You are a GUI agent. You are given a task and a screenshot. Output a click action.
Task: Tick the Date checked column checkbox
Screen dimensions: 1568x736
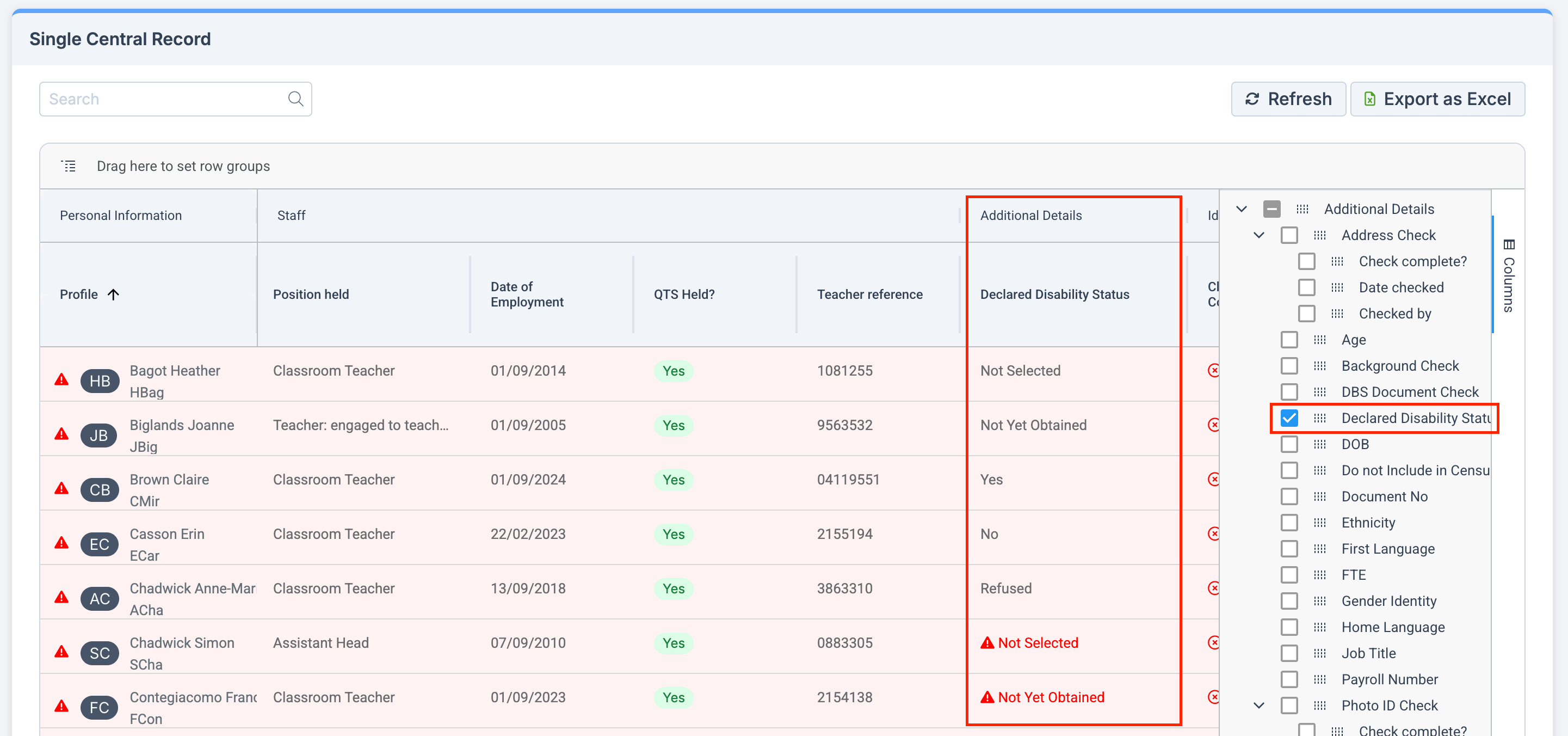coord(1307,287)
